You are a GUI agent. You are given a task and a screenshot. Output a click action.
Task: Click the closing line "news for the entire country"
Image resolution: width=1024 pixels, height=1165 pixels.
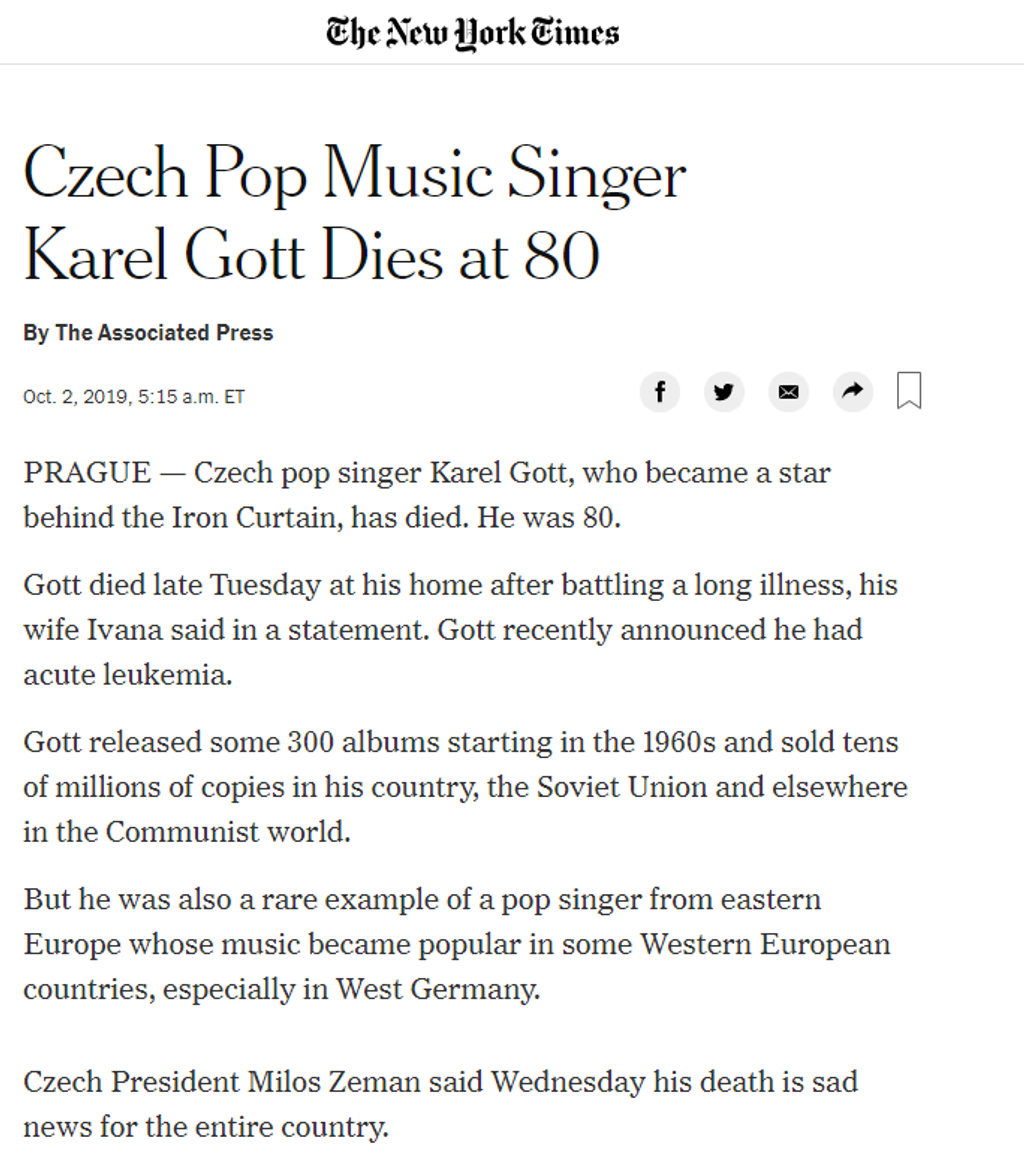pyautogui.click(x=205, y=1127)
